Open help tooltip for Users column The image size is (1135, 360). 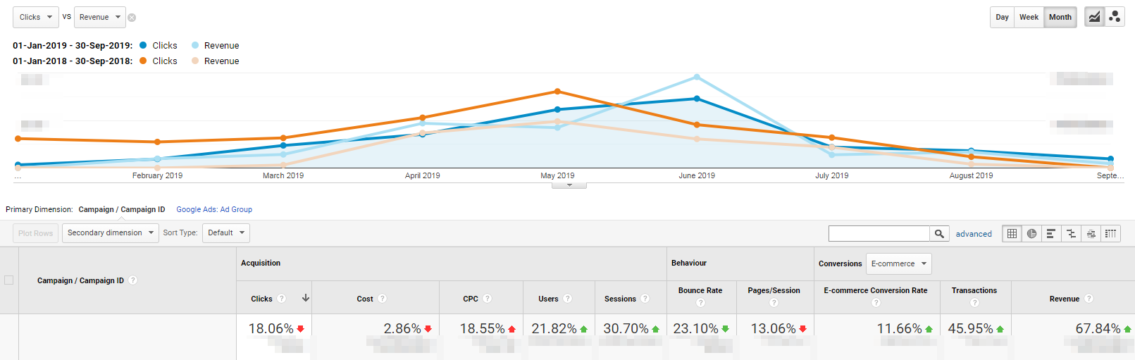pos(567,298)
